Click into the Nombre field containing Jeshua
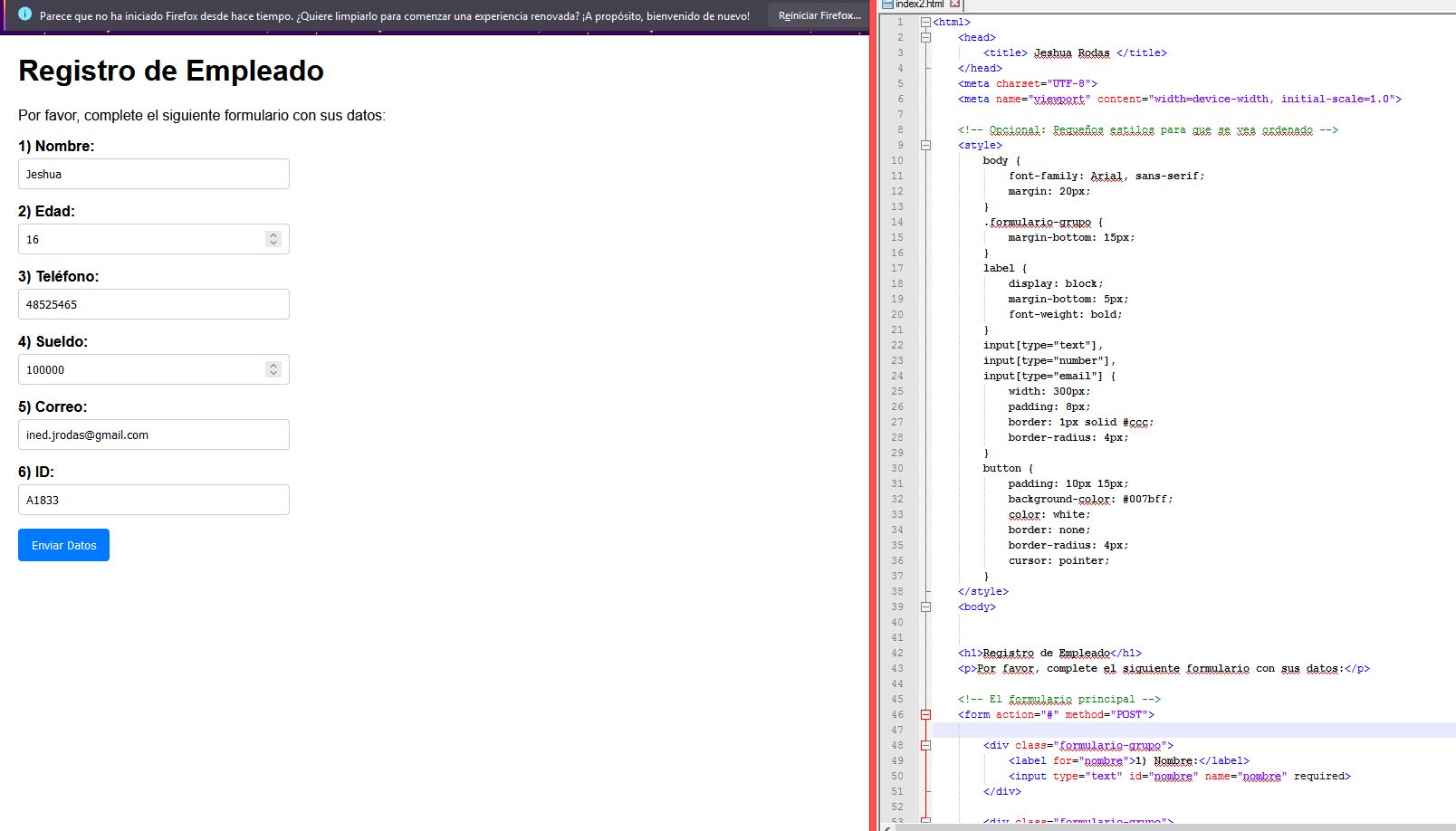 point(154,174)
